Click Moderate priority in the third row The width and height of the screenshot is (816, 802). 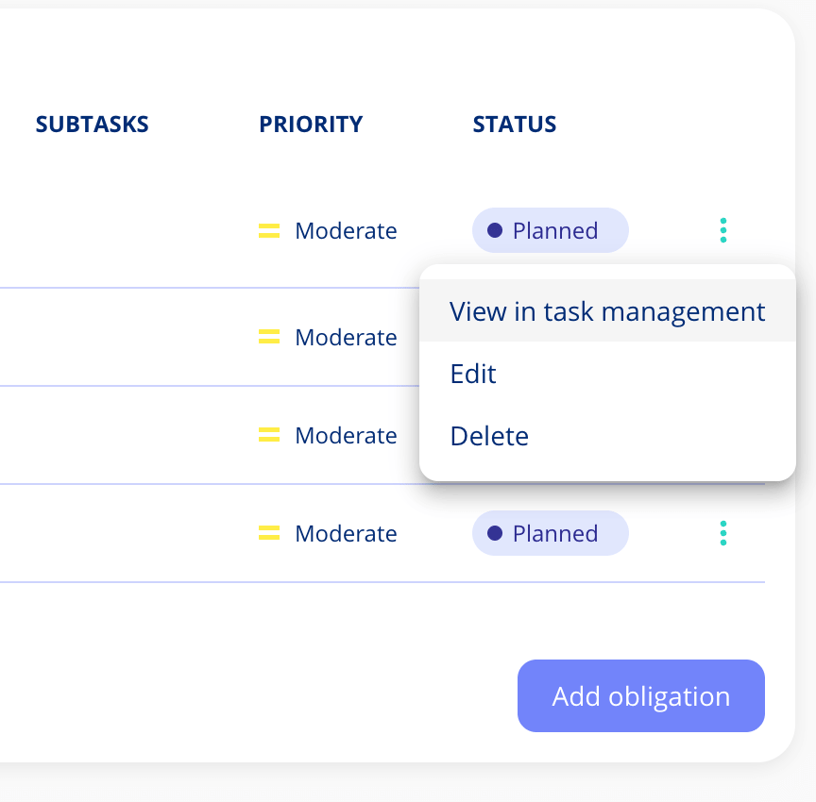346,435
